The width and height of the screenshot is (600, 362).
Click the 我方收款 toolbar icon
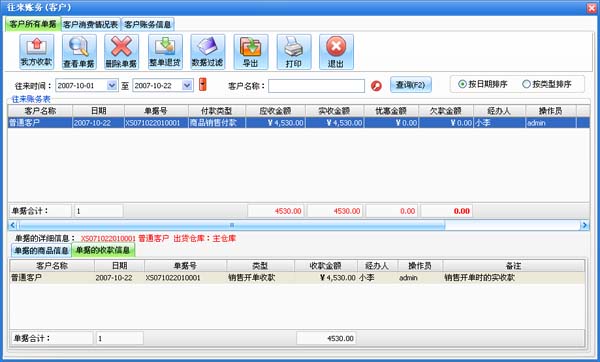pos(36,52)
